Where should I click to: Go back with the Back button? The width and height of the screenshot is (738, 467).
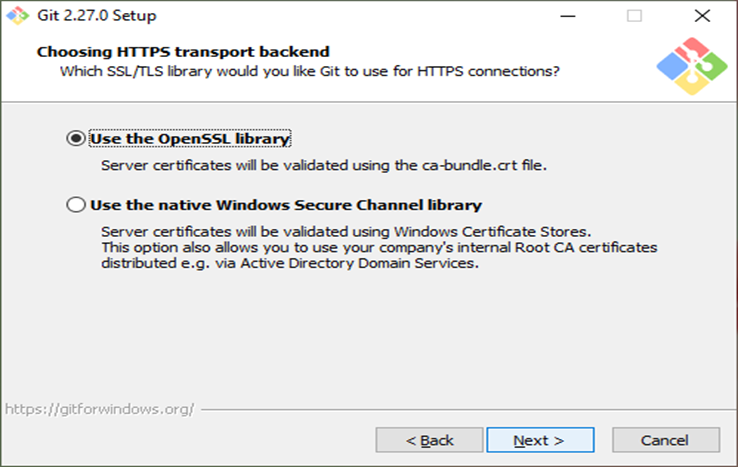coord(429,440)
